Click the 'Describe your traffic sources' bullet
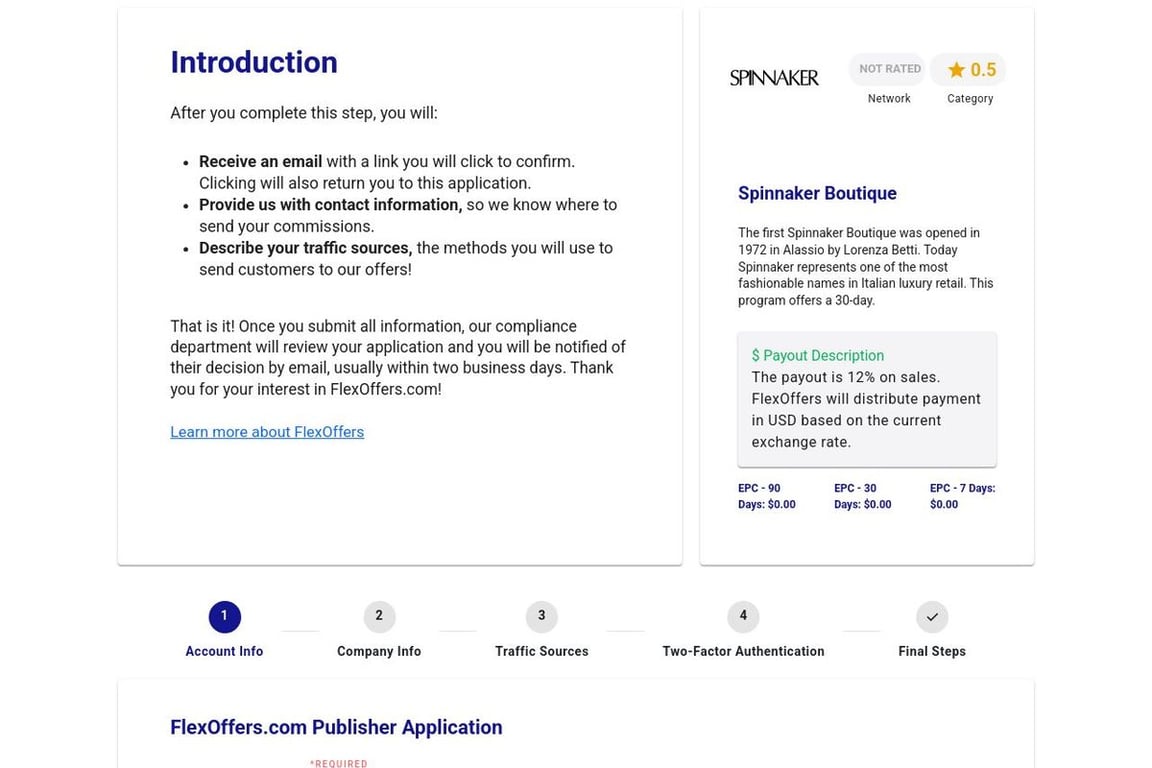The width and height of the screenshot is (1152, 768). [406, 259]
